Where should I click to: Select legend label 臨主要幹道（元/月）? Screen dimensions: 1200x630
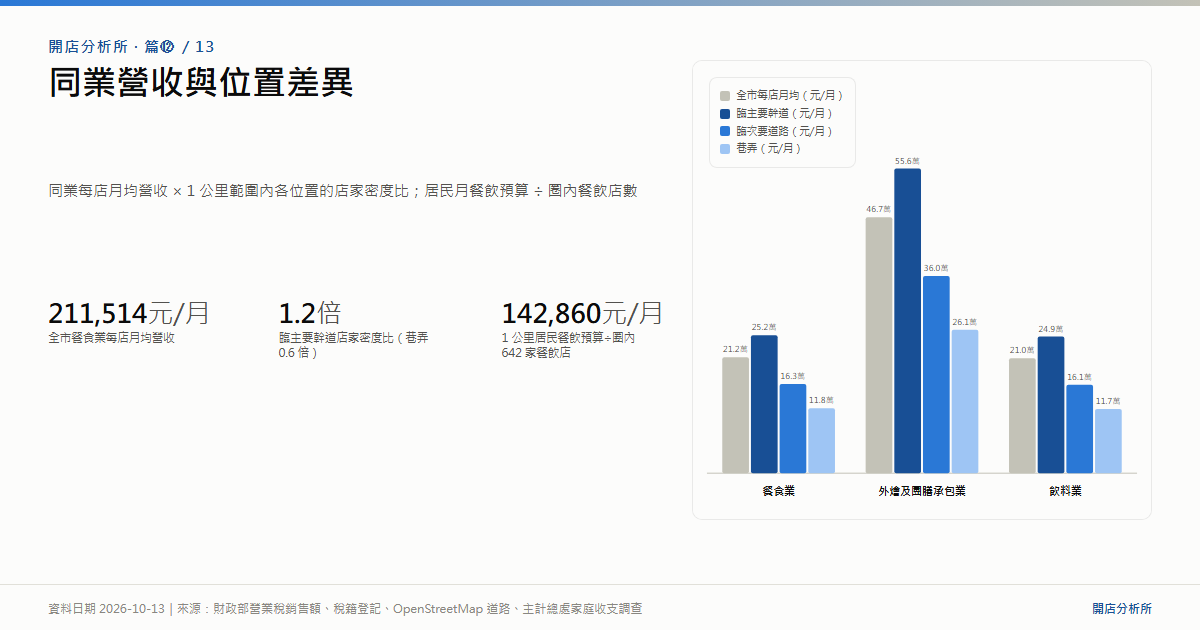(x=786, y=114)
